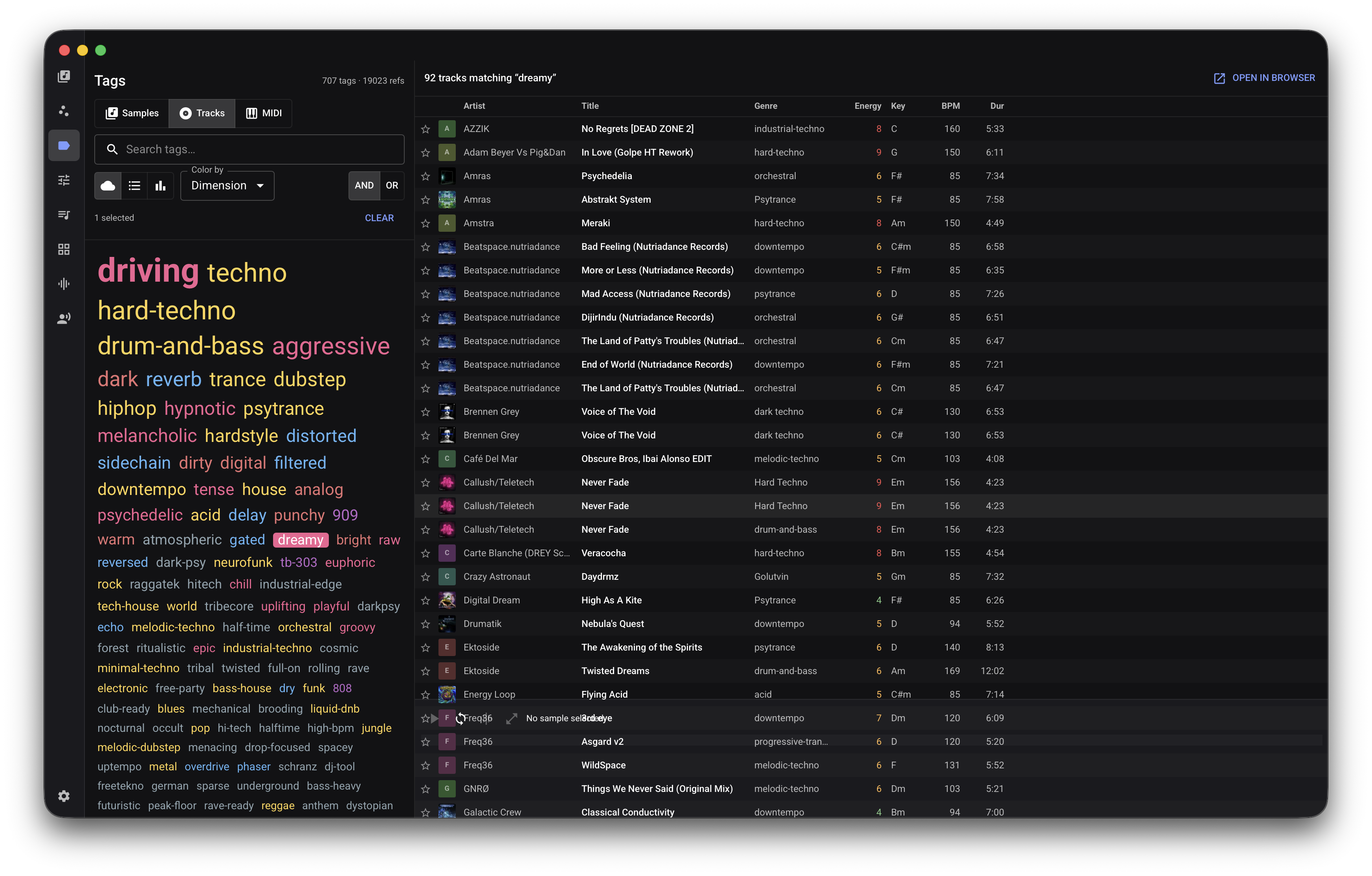Clear the selected tags
Screen dimensions: 1372x876
pos(379,218)
